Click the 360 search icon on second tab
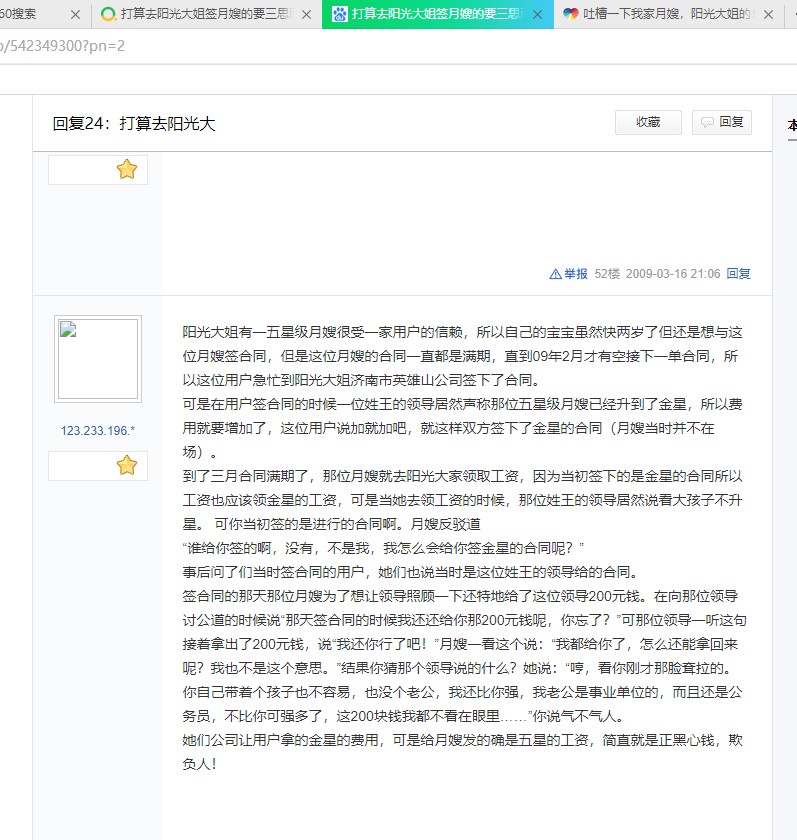 (108, 15)
